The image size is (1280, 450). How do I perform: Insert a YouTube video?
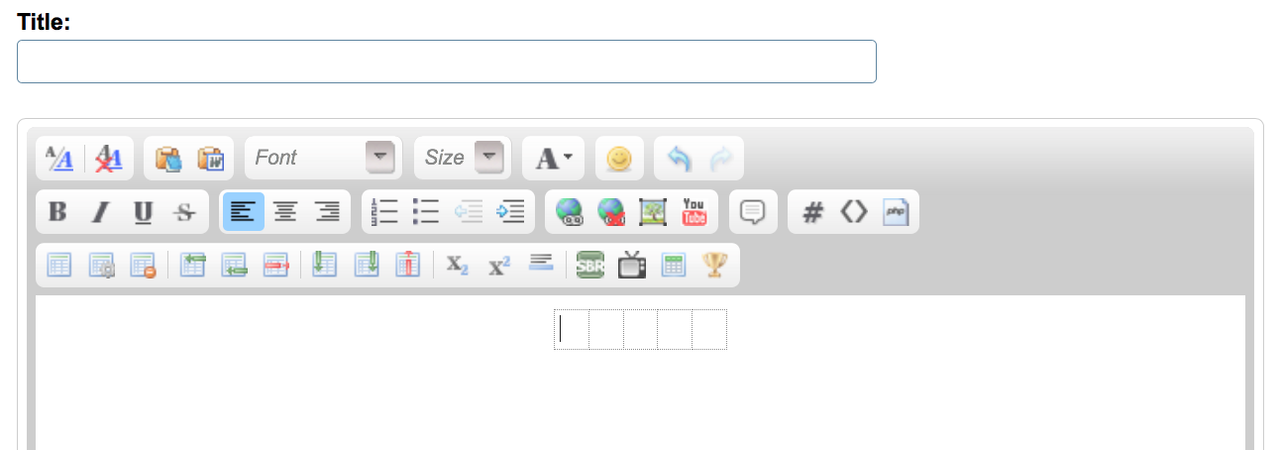click(x=694, y=212)
